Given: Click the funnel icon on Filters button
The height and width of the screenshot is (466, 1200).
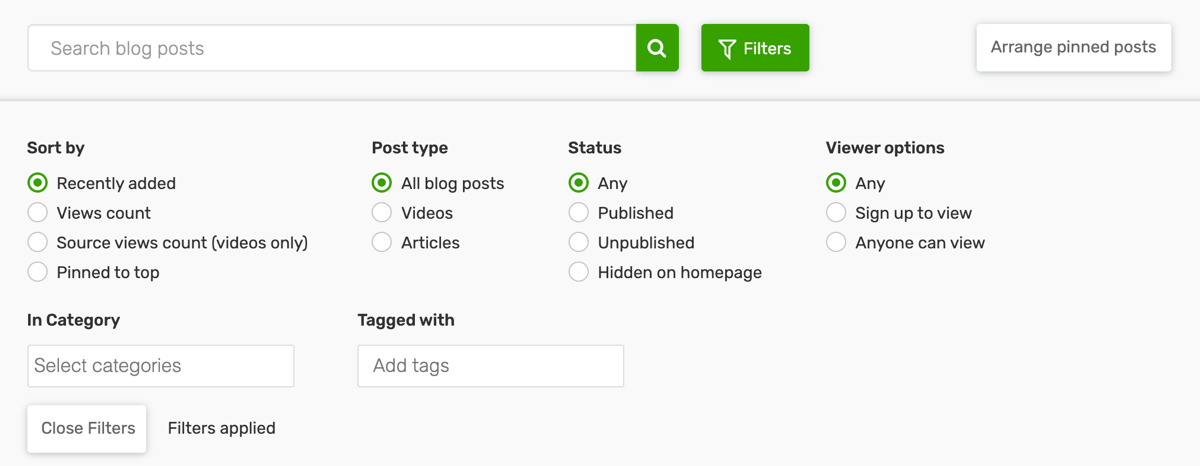Looking at the screenshot, I should 728,48.
